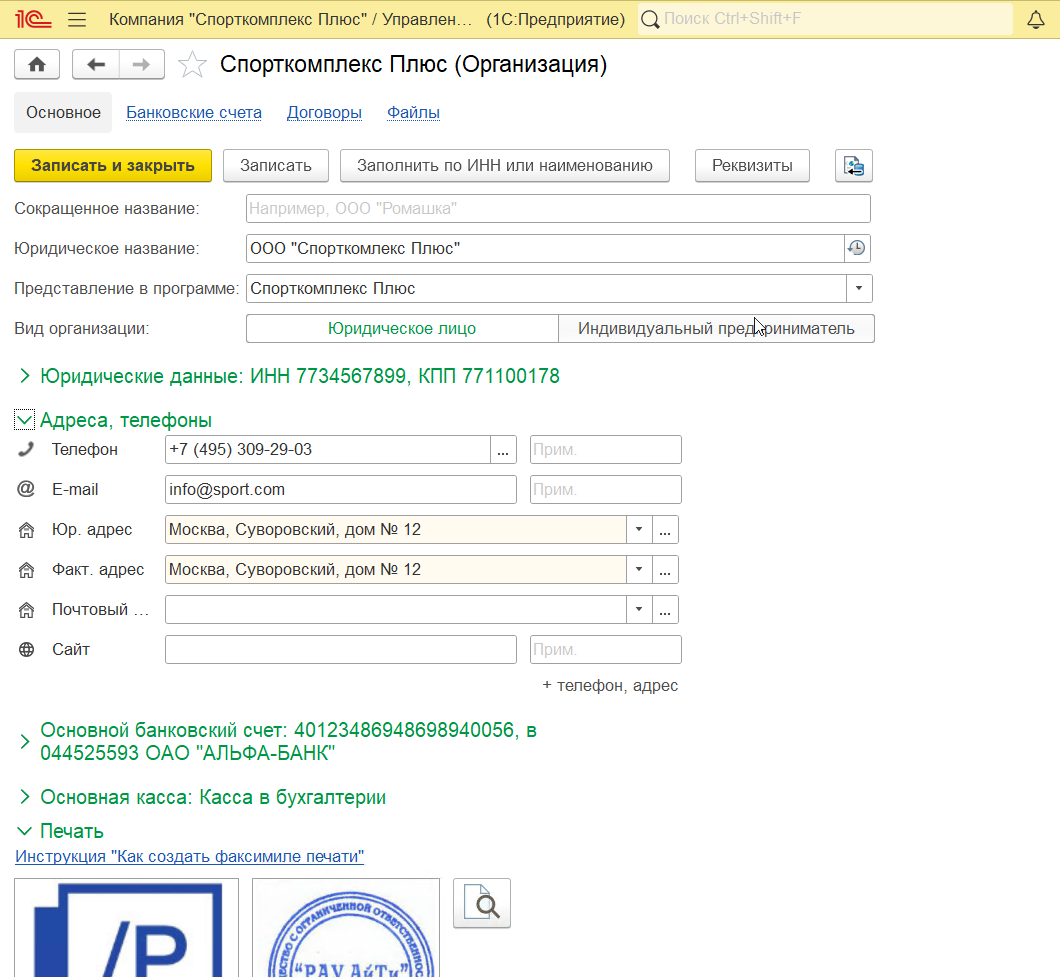Open the Файлы tab

(x=414, y=112)
